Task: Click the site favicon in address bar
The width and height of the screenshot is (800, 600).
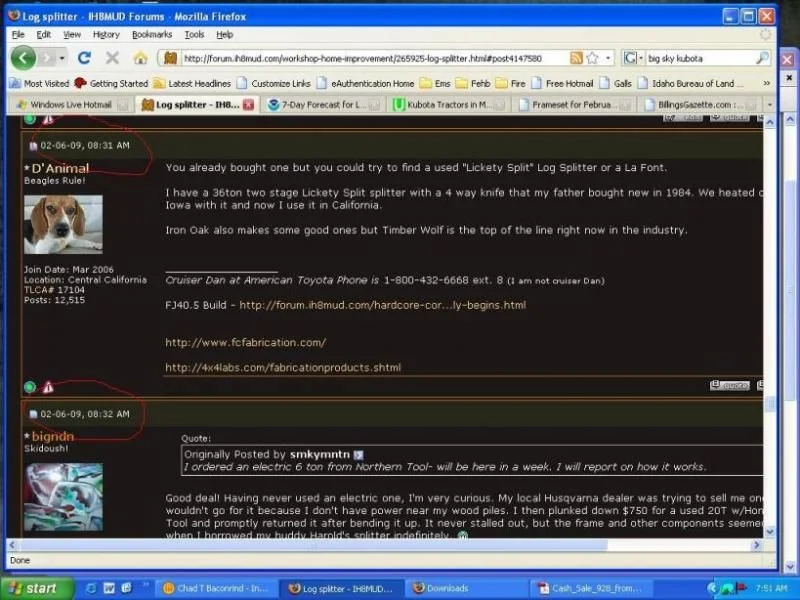Action: [x=170, y=58]
